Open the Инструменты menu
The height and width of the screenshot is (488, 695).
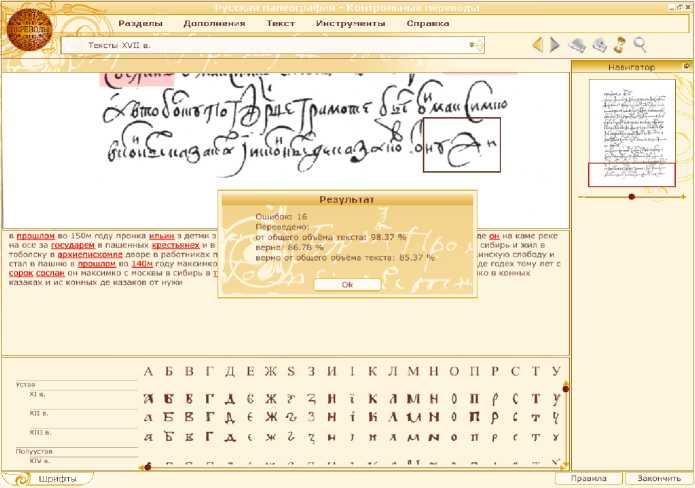click(x=350, y=23)
